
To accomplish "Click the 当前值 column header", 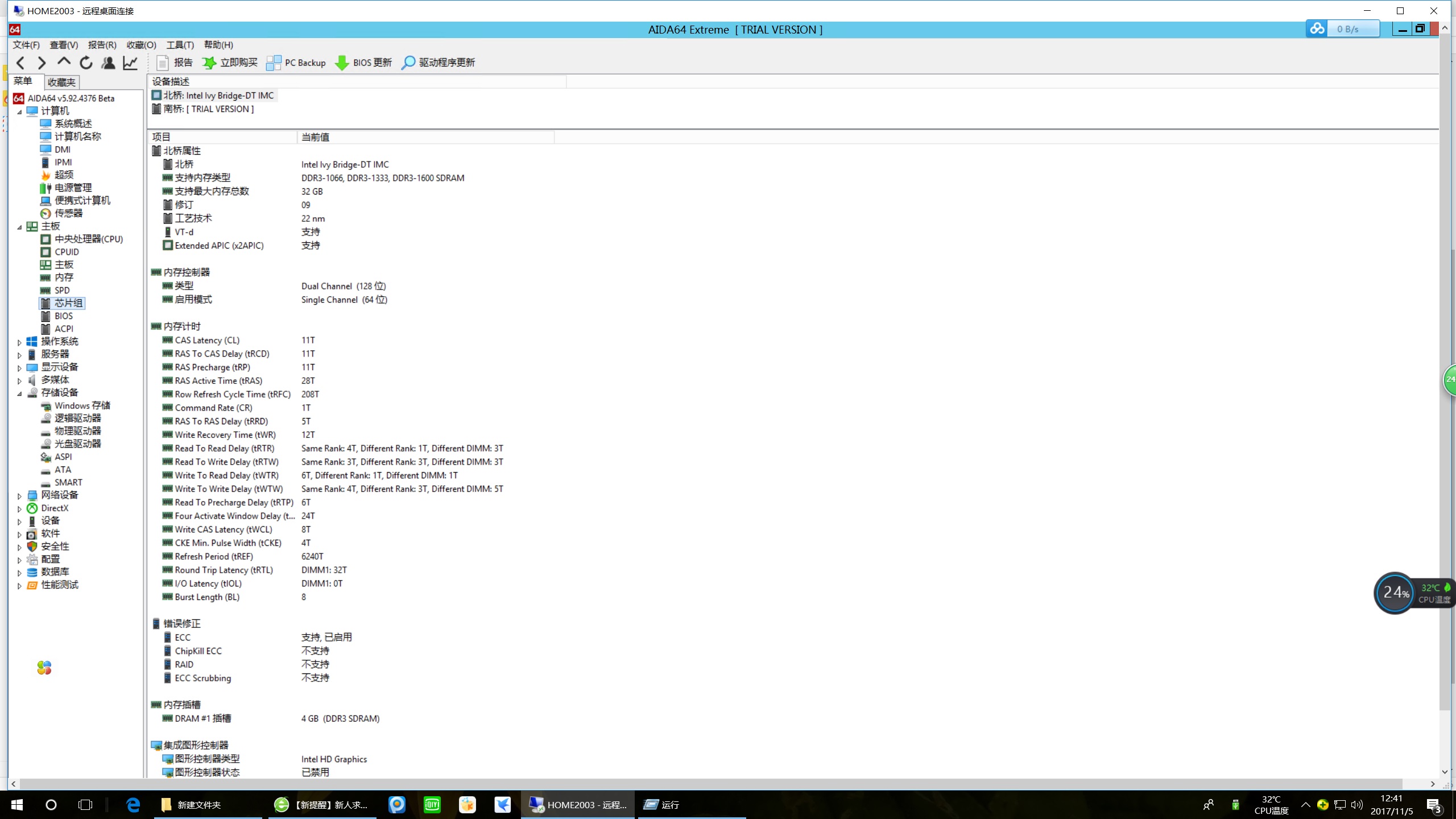I will (x=425, y=137).
